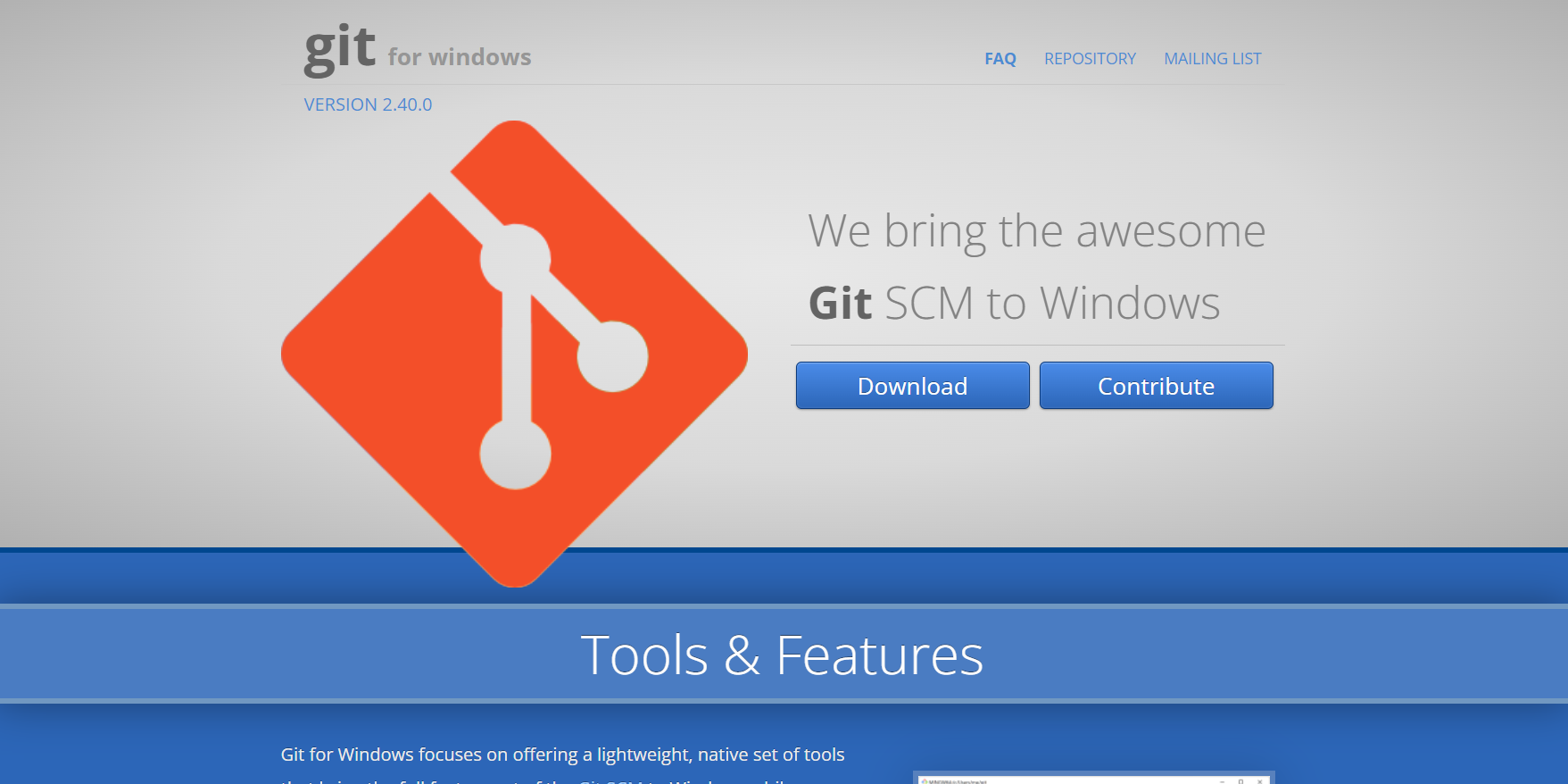The height and width of the screenshot is (784, 1568).
Task: Click the terminal window screenshot thumbnail
Action: [x=1093, y=778]
